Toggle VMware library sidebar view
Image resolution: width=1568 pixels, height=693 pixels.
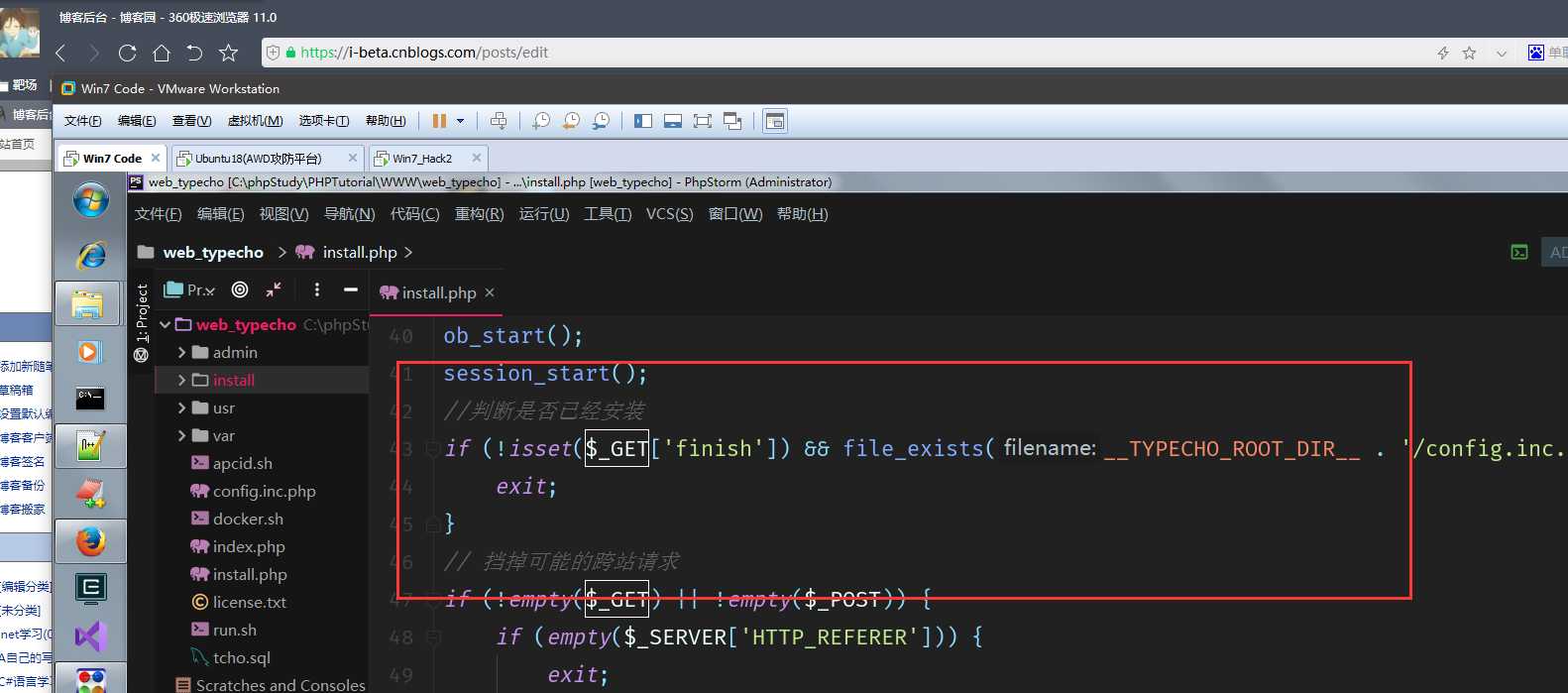(x=643, y=121)
